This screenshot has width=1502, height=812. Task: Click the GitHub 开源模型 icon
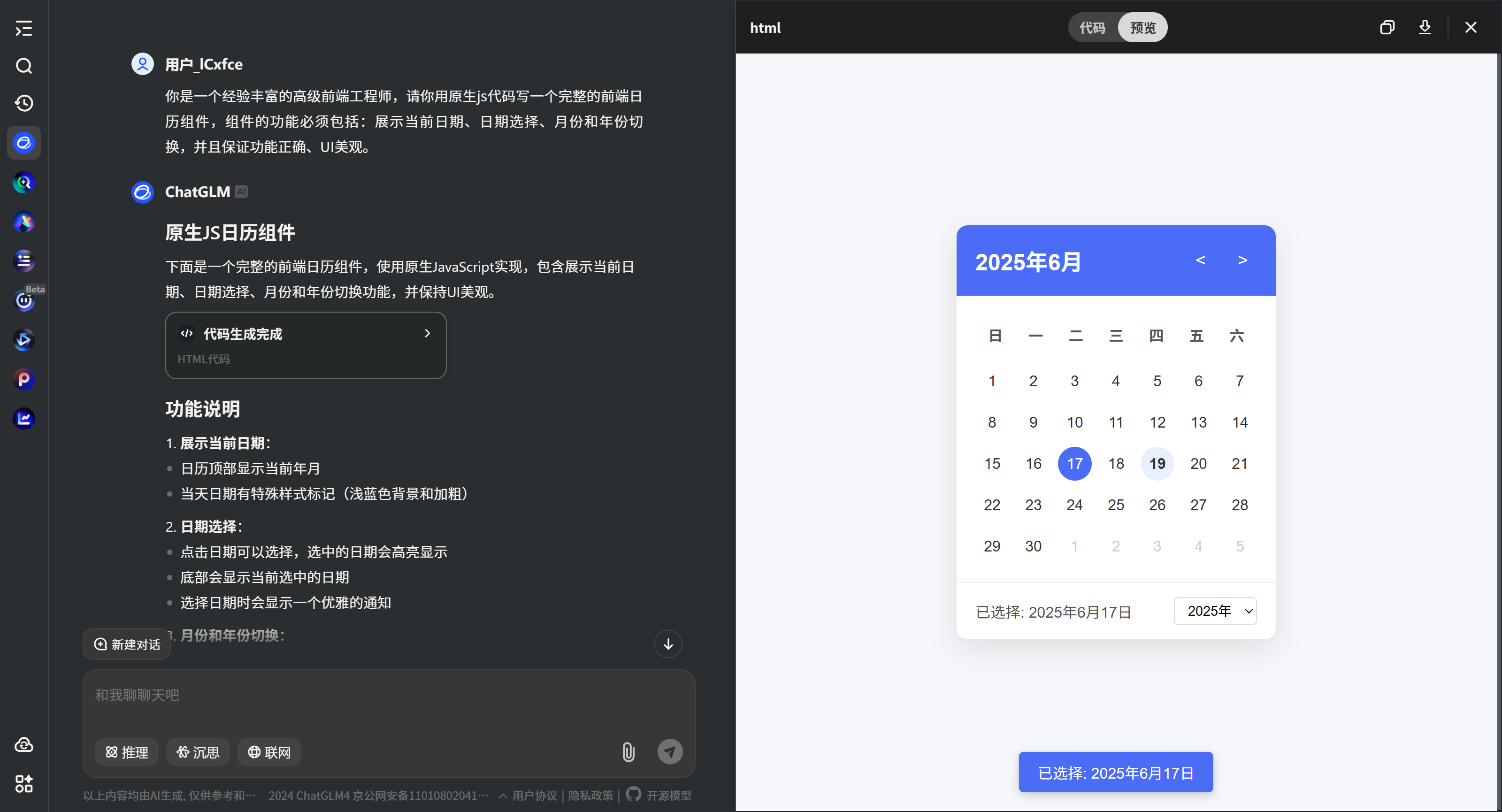(x=633, y=794)
